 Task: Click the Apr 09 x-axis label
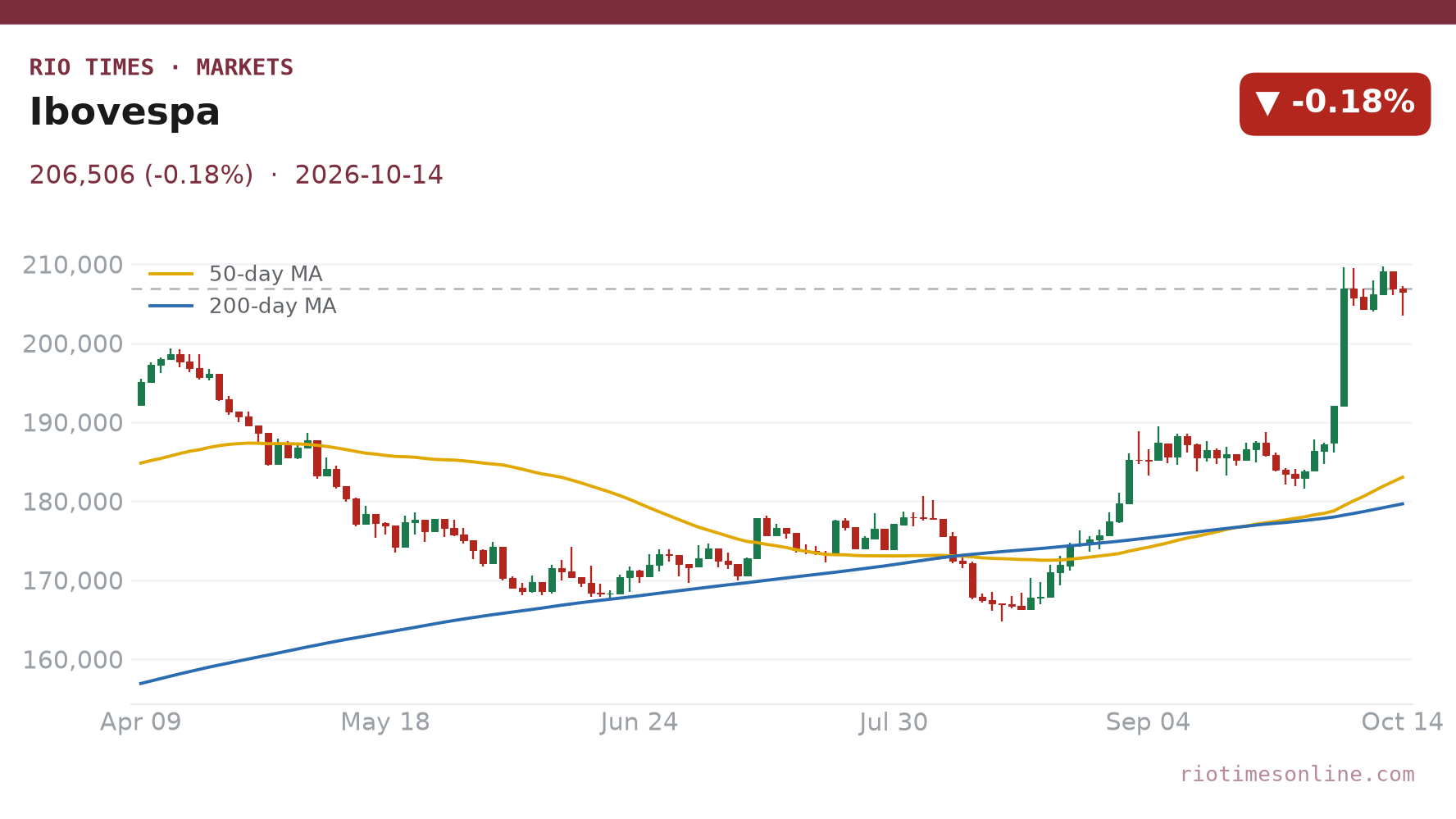141,722
